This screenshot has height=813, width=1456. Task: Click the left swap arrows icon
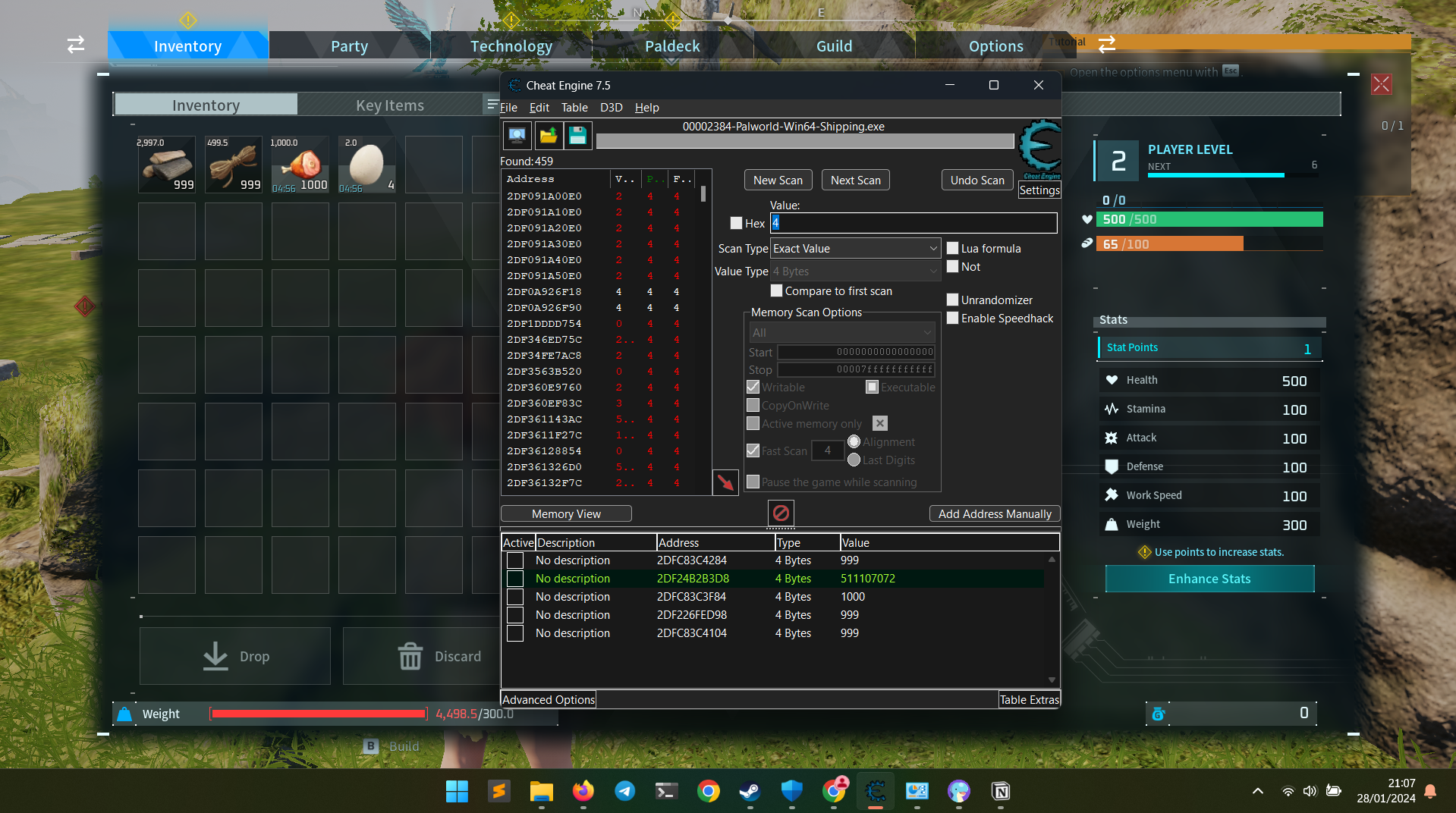(76, 45)
